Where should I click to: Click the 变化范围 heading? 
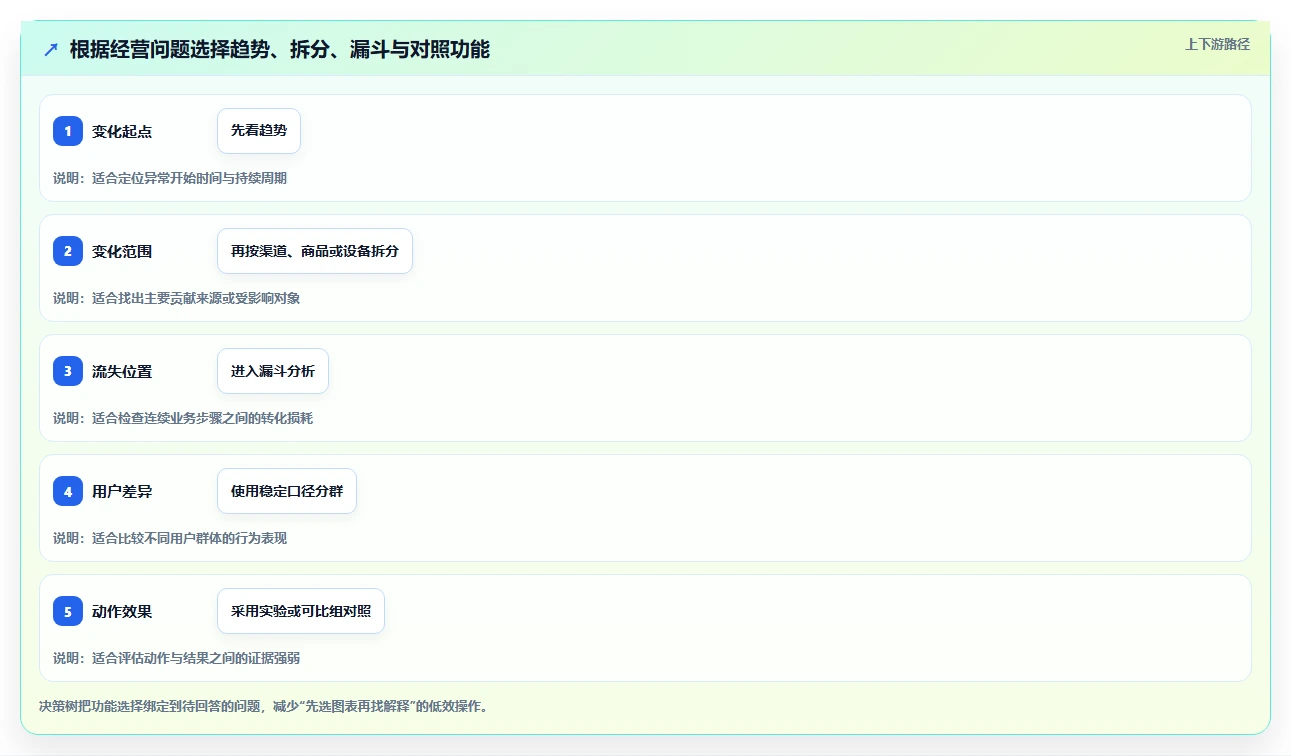click(122, 251)
